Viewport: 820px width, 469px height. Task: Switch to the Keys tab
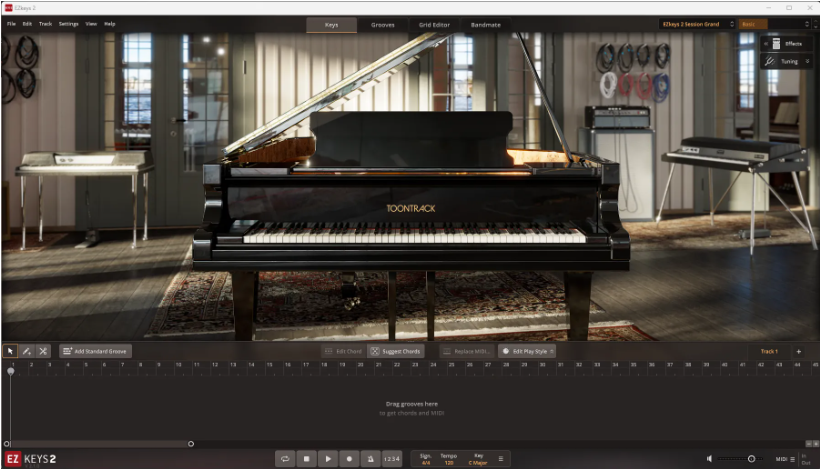tap(332, 25)
